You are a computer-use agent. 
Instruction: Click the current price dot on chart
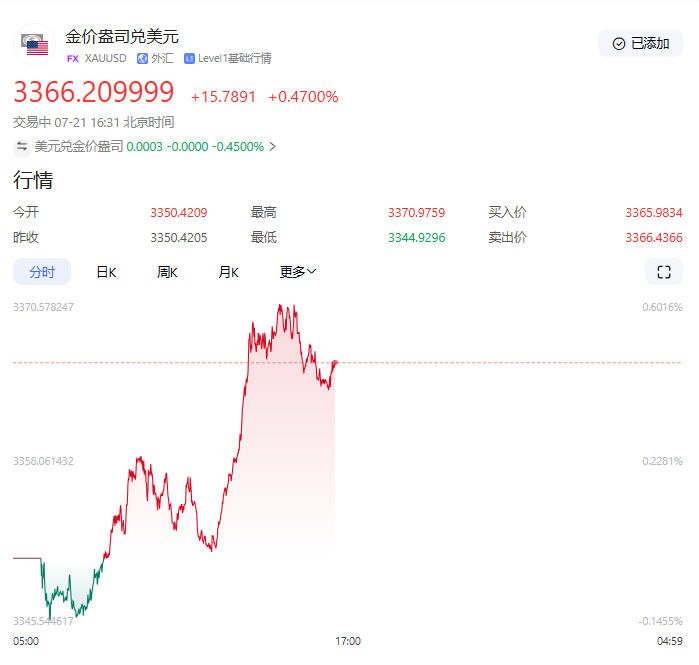pos(335,362)
